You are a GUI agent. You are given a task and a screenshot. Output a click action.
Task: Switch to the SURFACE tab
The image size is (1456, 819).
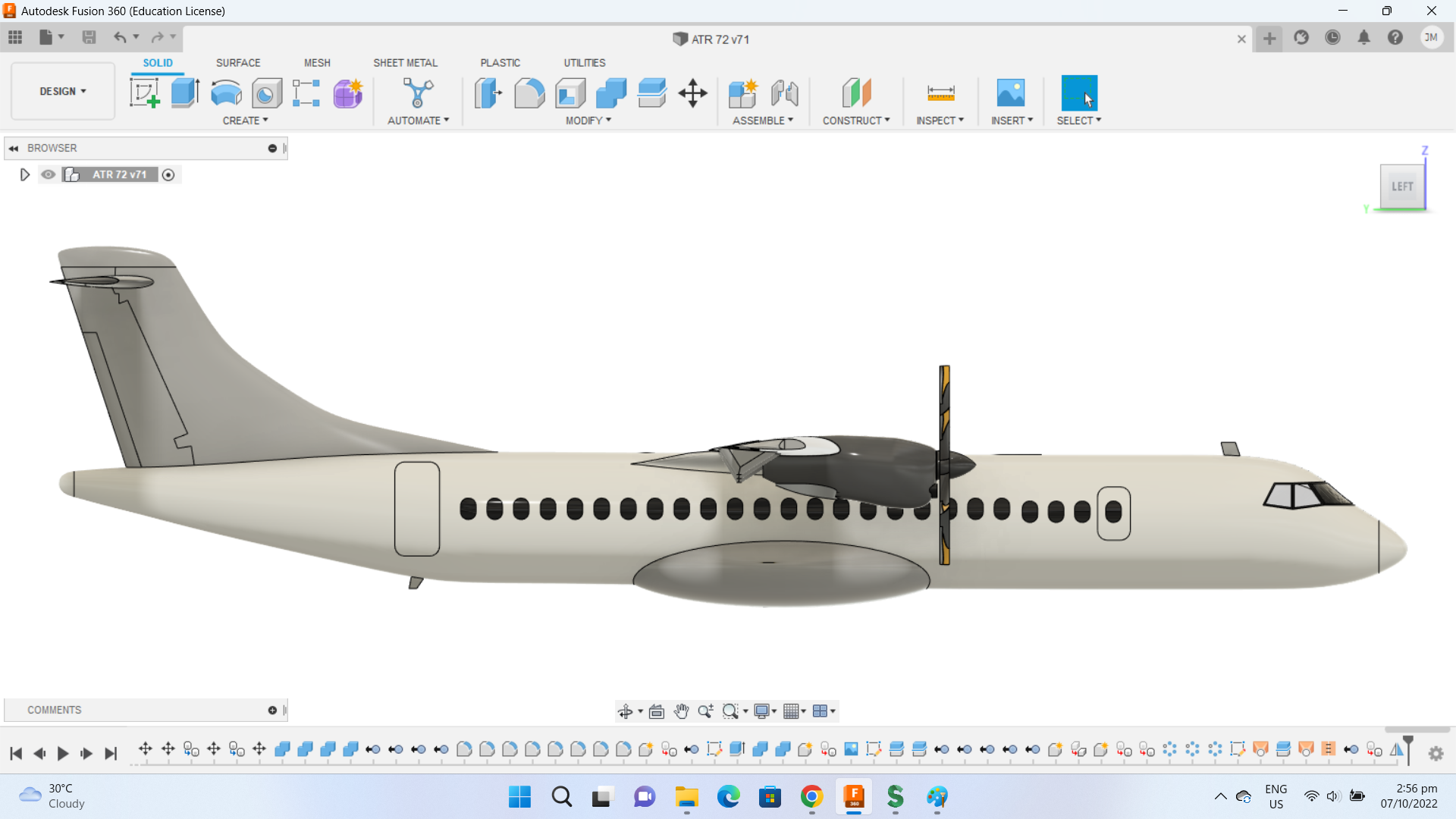[238, 63]
